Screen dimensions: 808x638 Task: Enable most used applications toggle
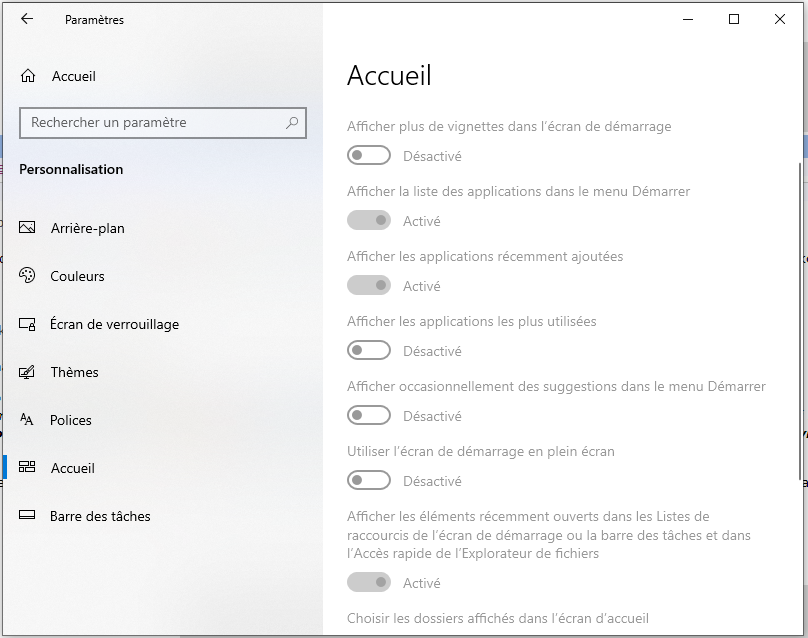(x=368, y=351)
